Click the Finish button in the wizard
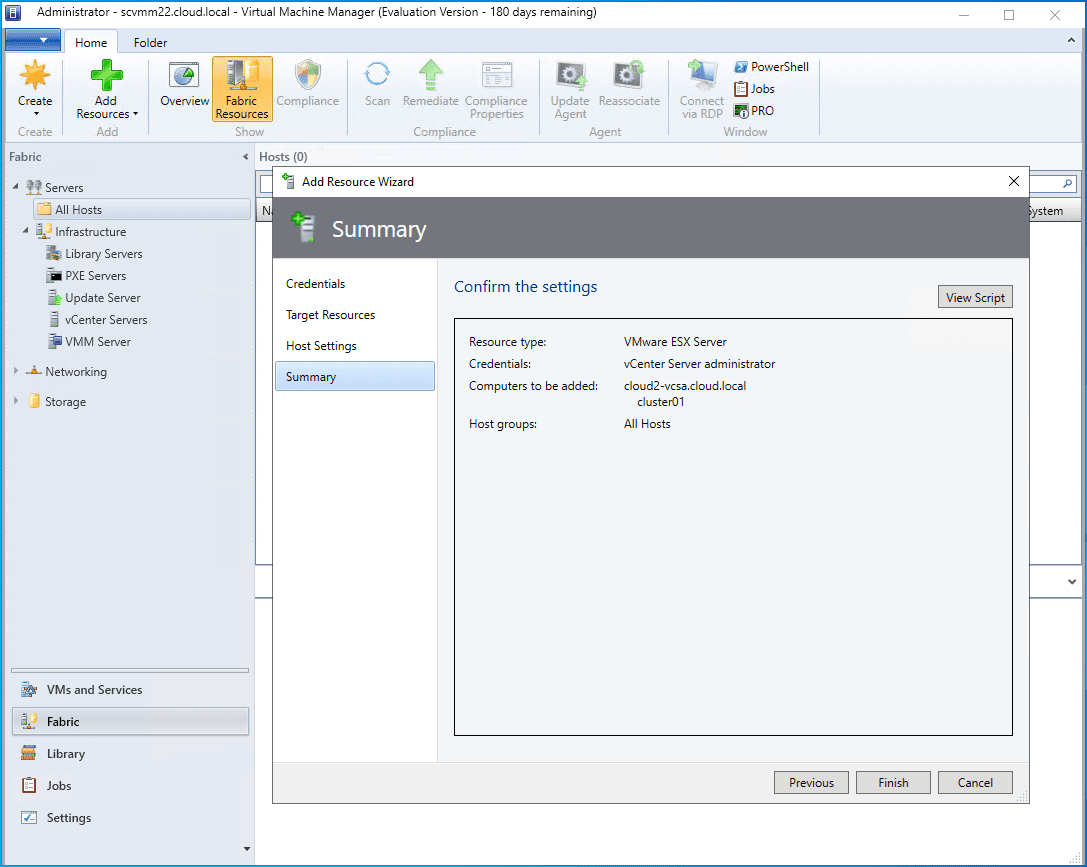Viewport: 1087px width, 867px height. pyautogui.click(x=893, y=783)
